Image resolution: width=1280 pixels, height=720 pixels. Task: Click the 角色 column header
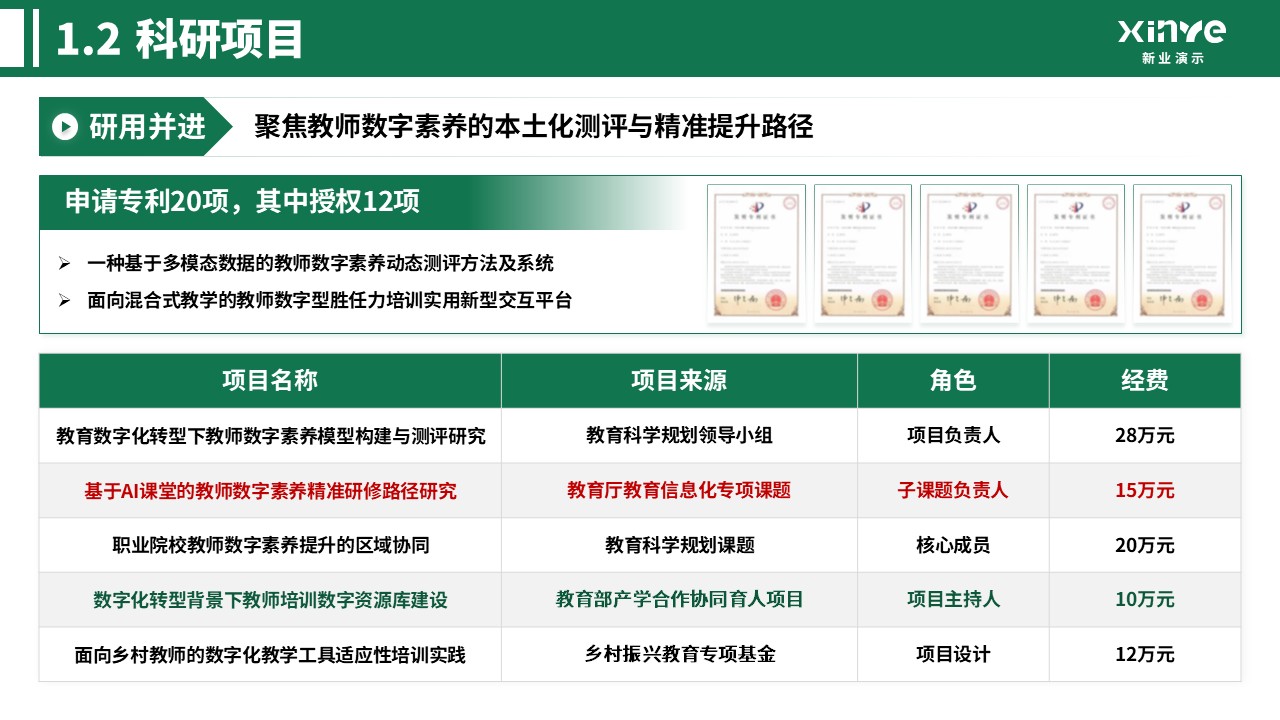(953, 380)
